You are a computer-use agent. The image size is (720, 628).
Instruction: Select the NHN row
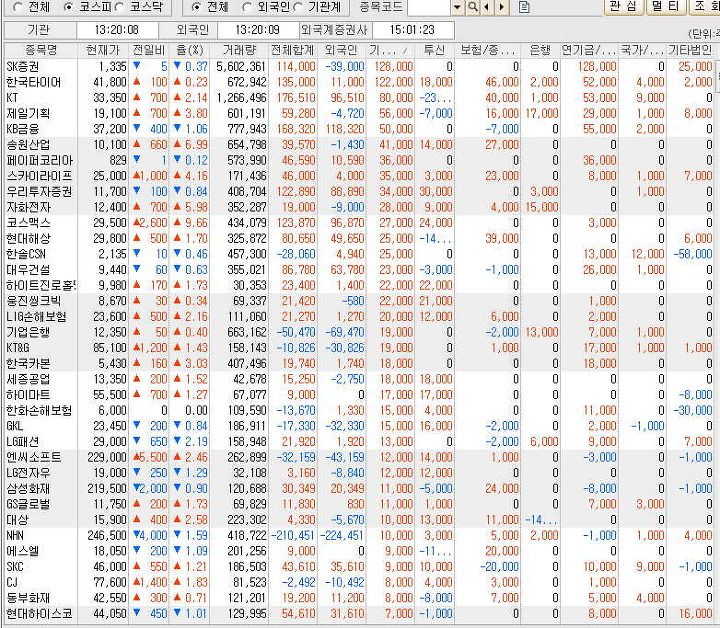(359, 535)
